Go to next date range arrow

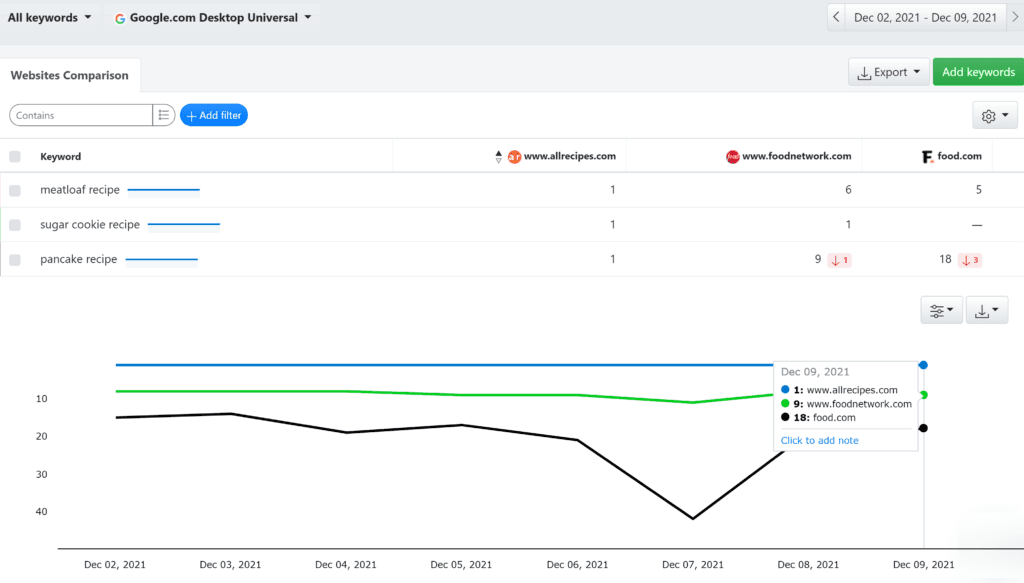(x=1015, y=18)
